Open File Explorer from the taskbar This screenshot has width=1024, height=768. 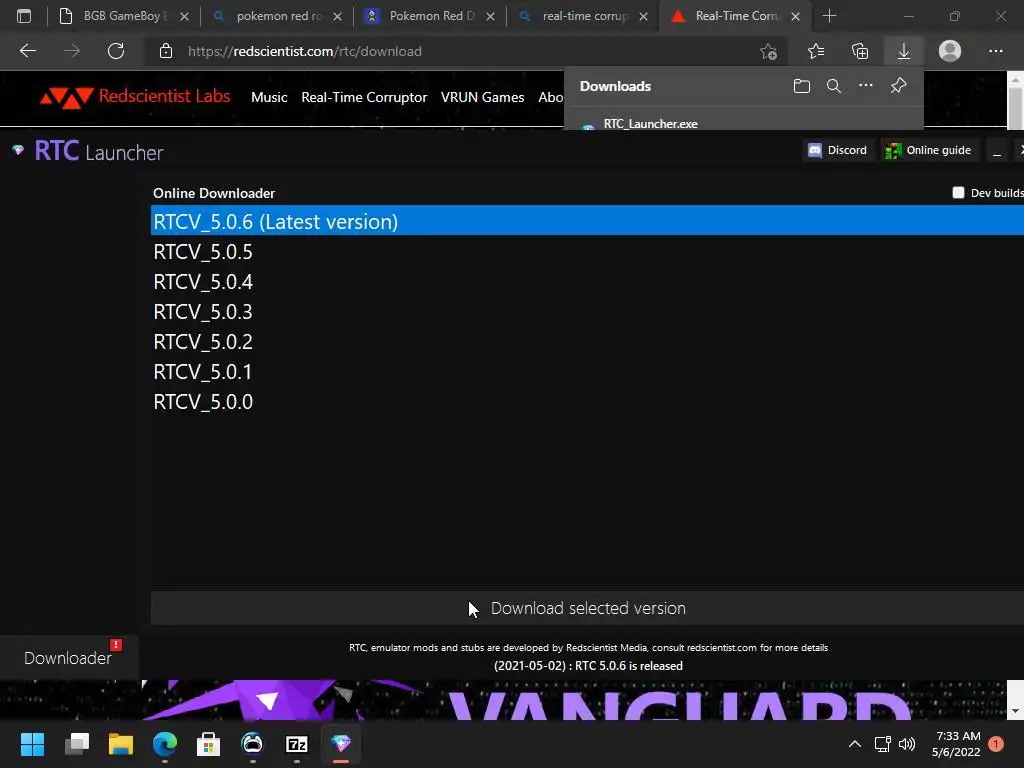coord(121,744)
